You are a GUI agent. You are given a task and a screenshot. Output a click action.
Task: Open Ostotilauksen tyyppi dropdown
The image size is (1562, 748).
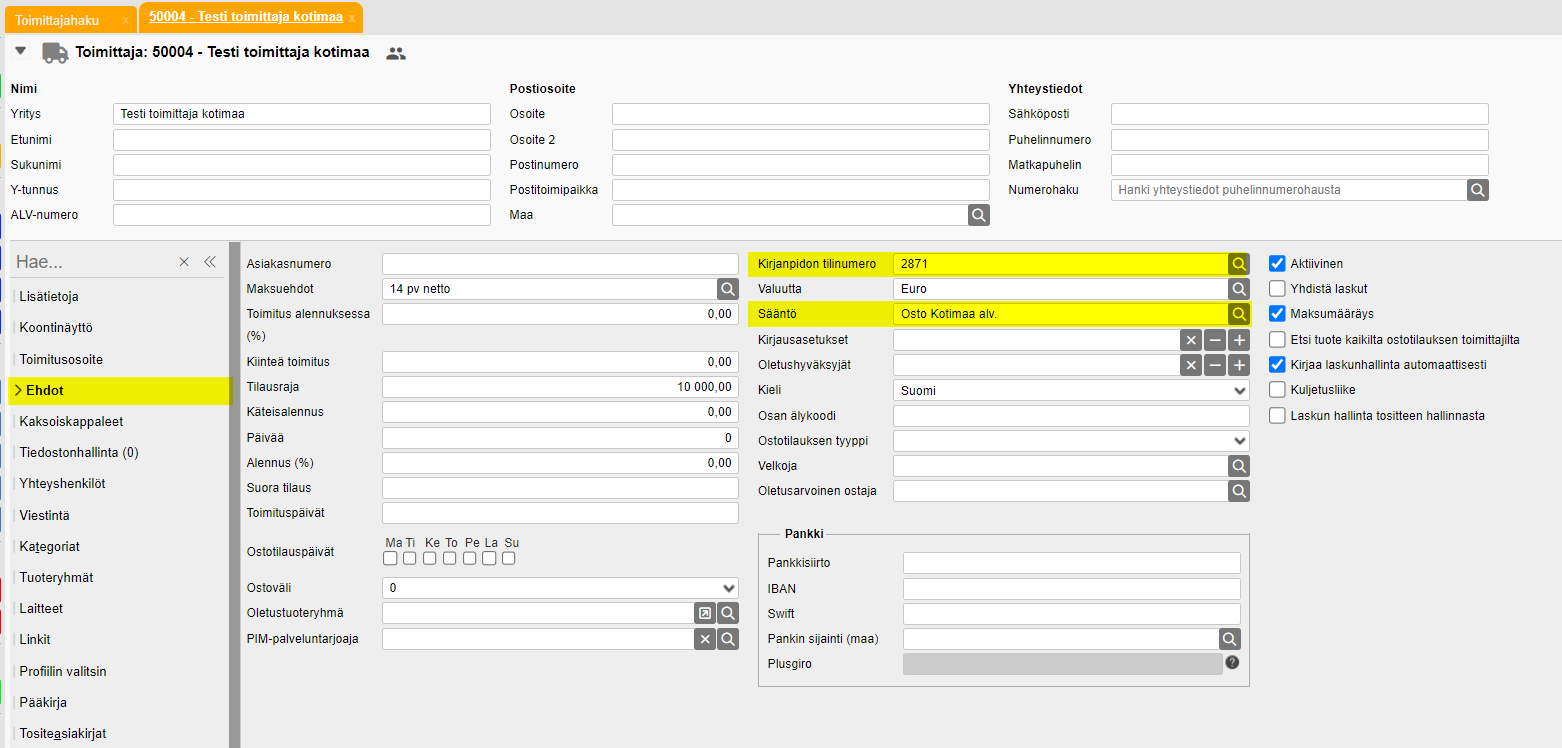click(x=1071, y=441)
